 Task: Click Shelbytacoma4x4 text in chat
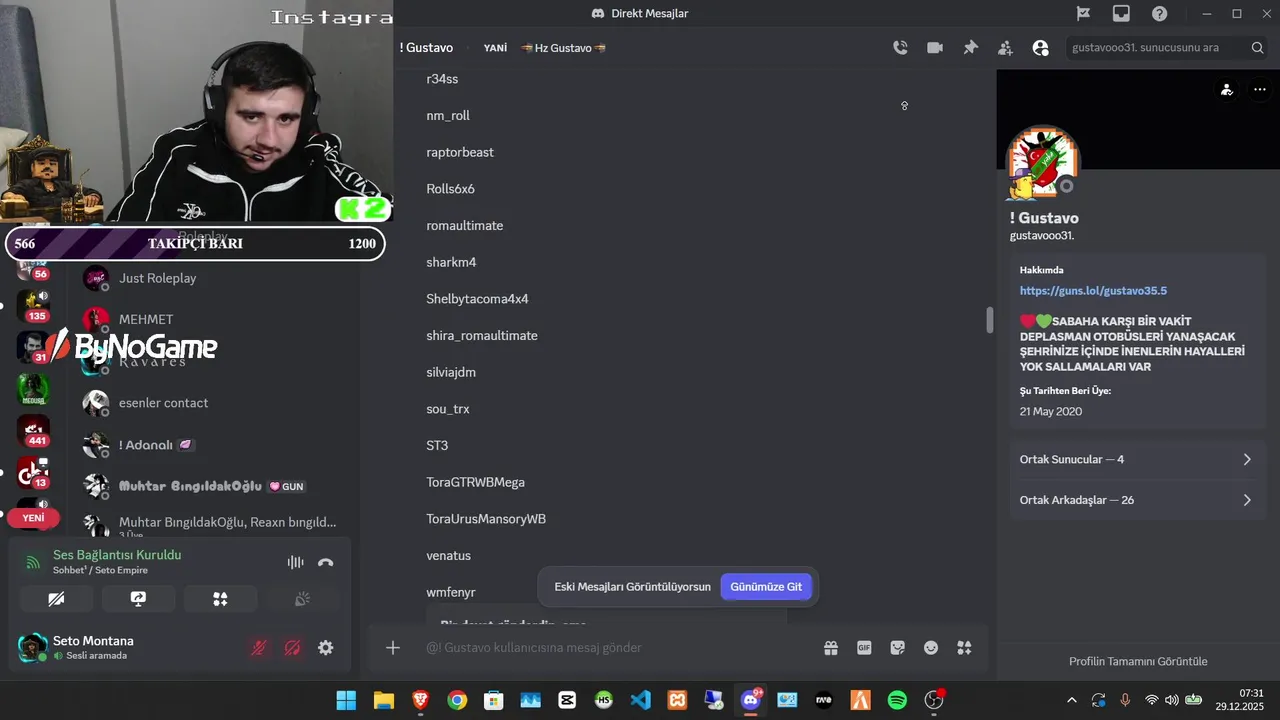[x=477, y=299]
